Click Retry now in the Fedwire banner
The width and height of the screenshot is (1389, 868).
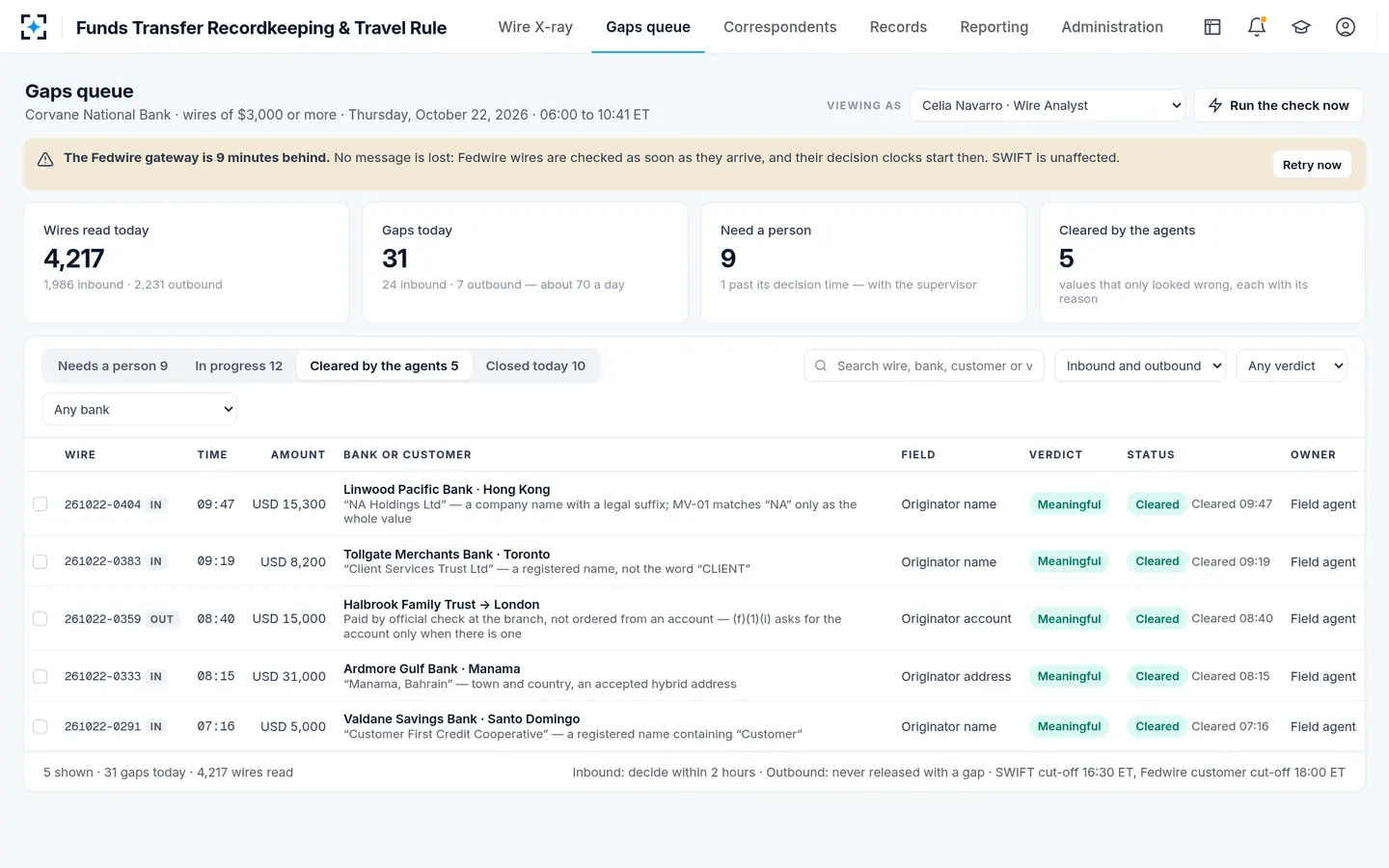pyautogui.click(x=1312, y=165)
